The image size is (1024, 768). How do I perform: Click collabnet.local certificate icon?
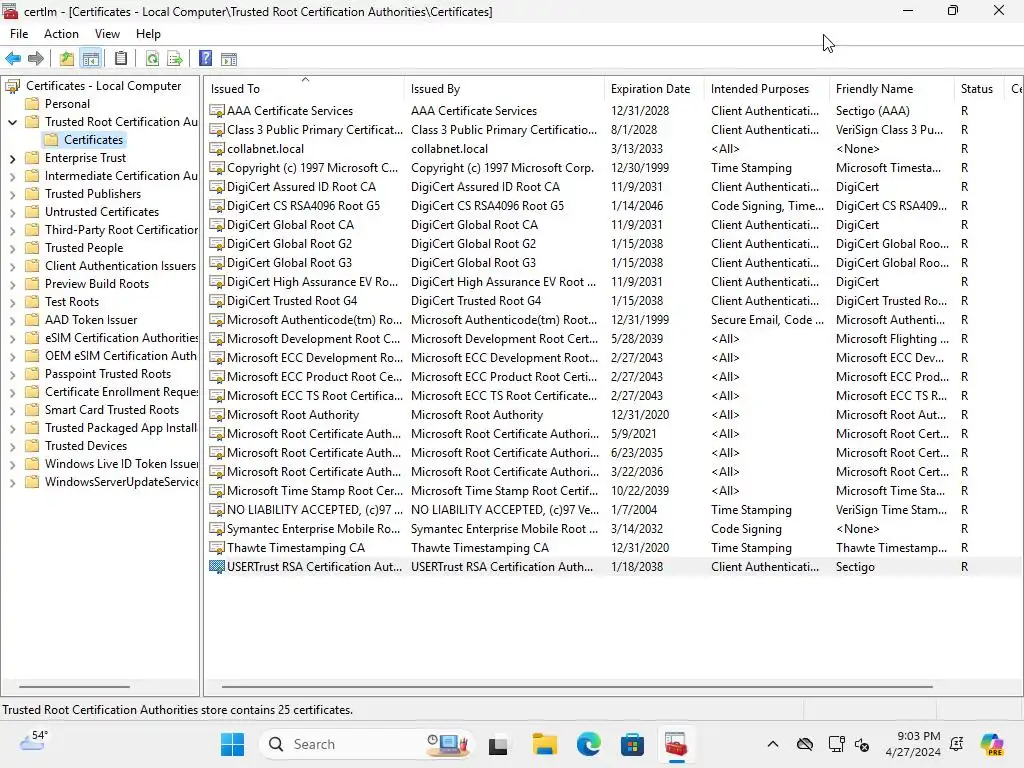coord(217,149)
